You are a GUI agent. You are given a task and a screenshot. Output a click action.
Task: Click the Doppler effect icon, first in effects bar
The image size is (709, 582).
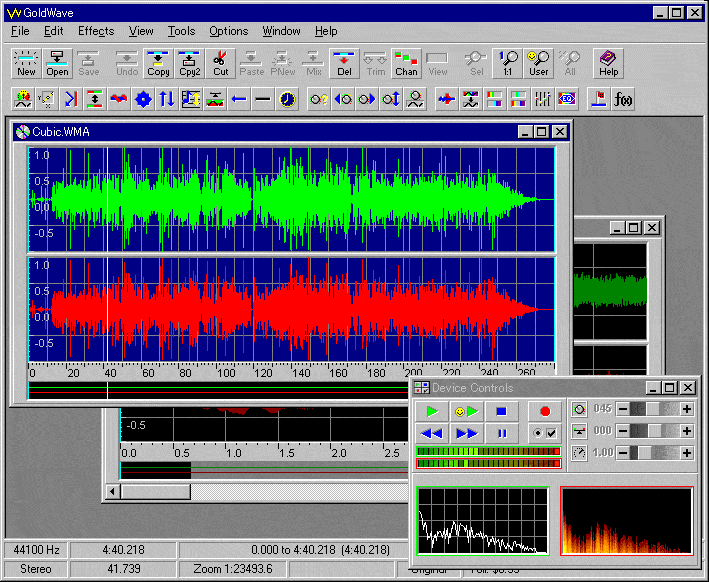pyautogui.click(x=23, y=99)
